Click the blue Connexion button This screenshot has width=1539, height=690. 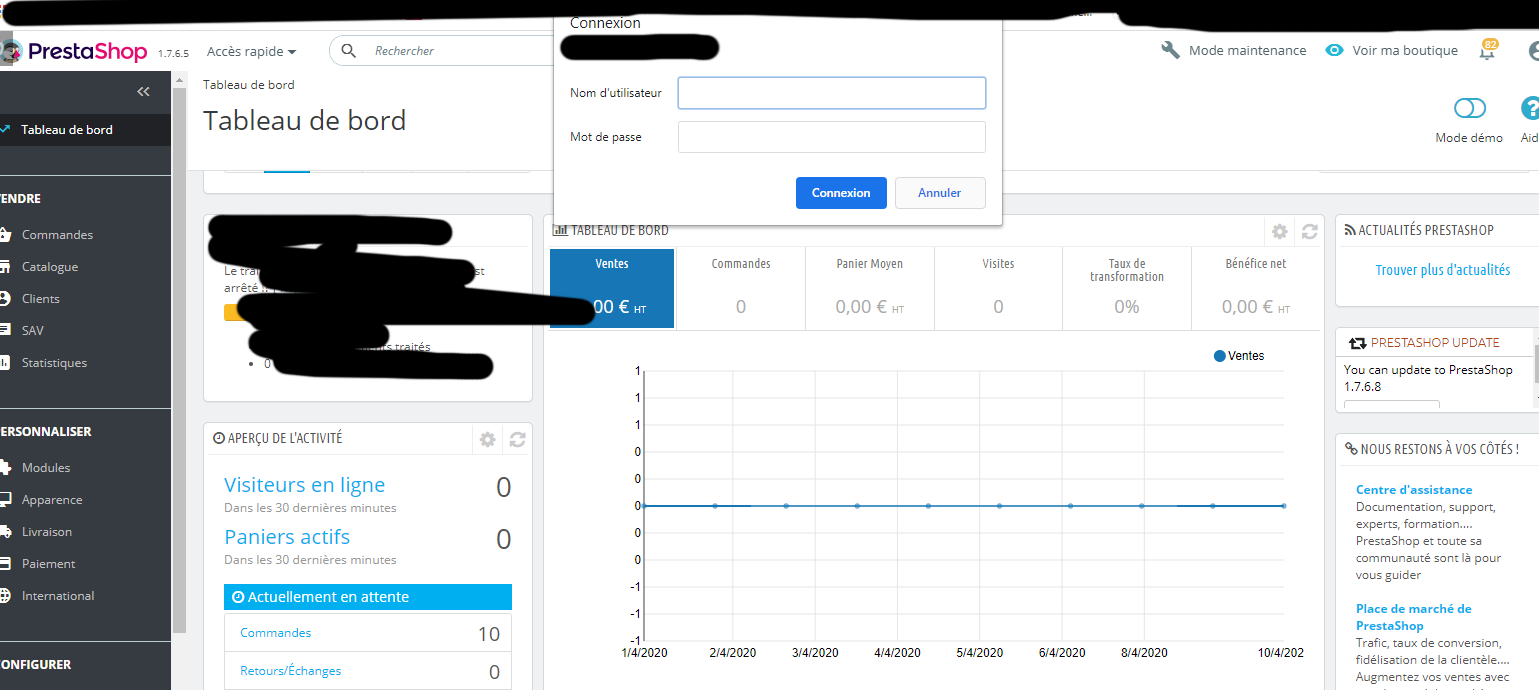coord(841,193)
